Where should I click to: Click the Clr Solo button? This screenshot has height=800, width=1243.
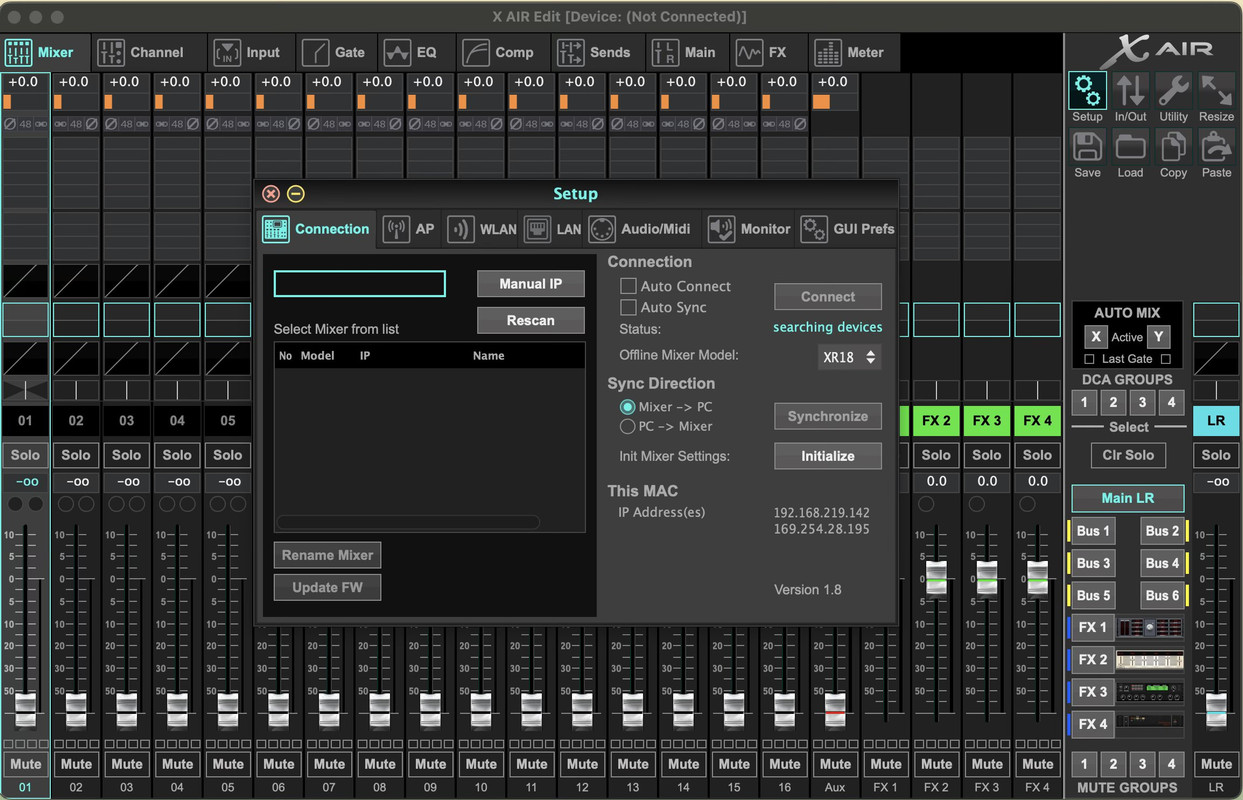1128,455
